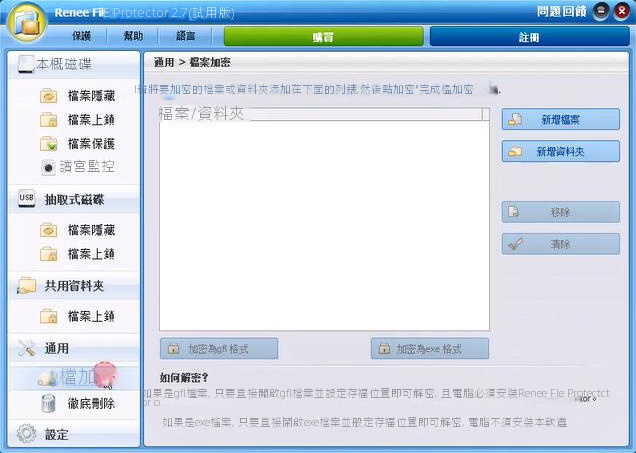Screen dimensions: 636x453
Task: Click inside the empty file list area
Action: pos(324,226)
